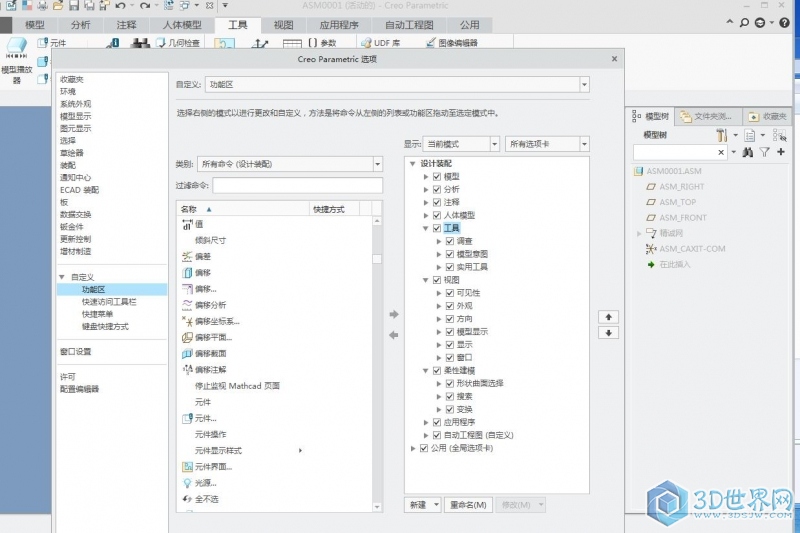Viewport: 800px width, 533px height.
Task: Uncheck the 分析 tab checkbox
Action: 437,189
